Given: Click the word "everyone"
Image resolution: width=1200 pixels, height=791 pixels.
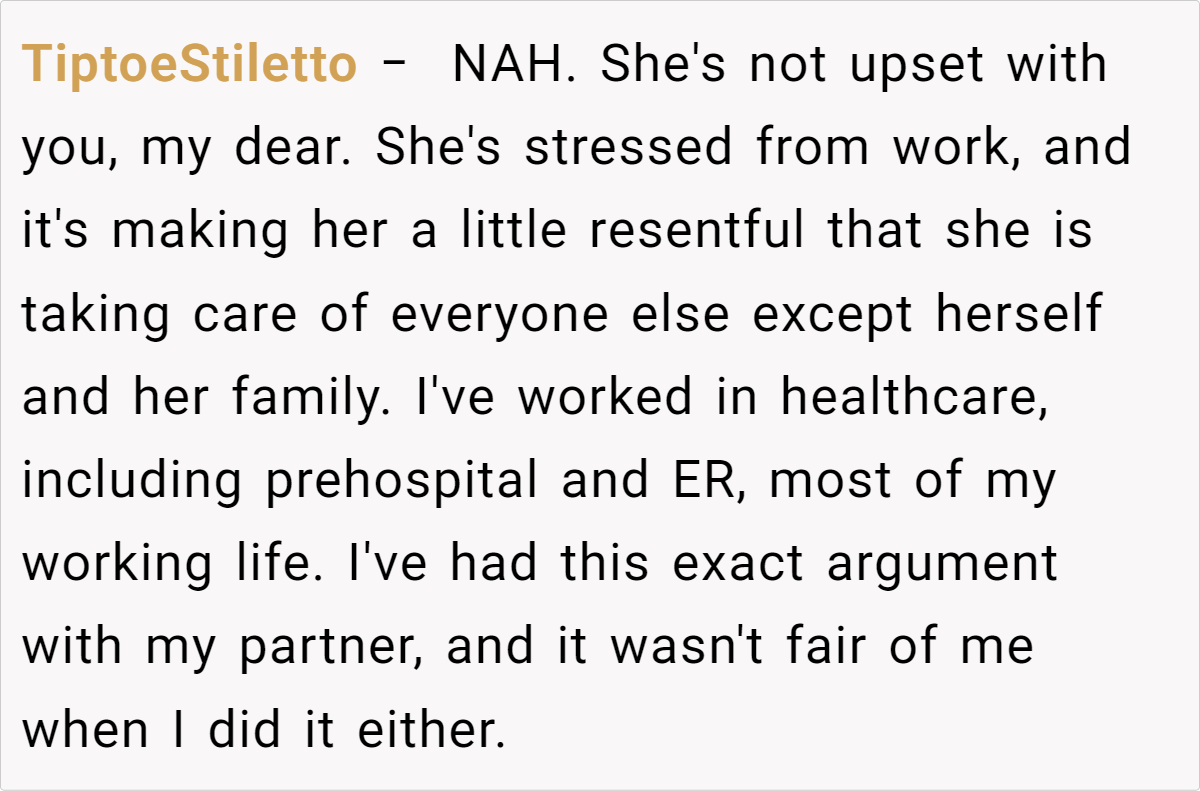Looking at the screenshot, I should click(499, 314).
